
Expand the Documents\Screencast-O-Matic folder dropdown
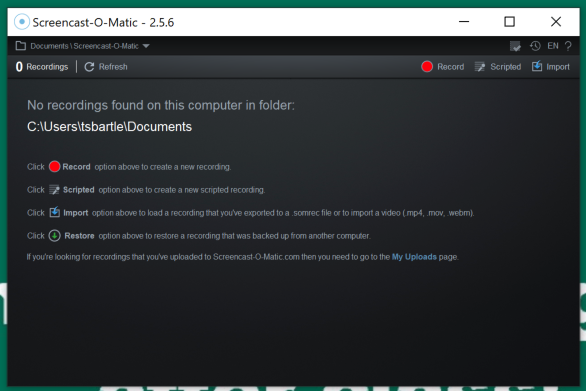click(146, 46)
